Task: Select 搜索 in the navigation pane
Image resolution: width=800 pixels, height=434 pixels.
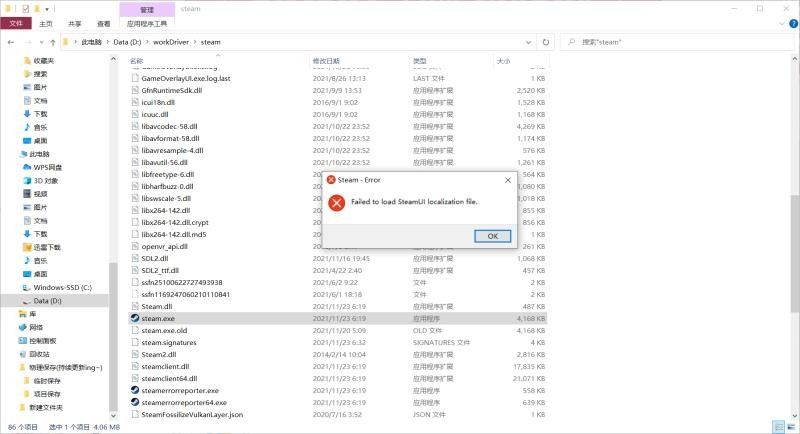Action: point(40,74)
